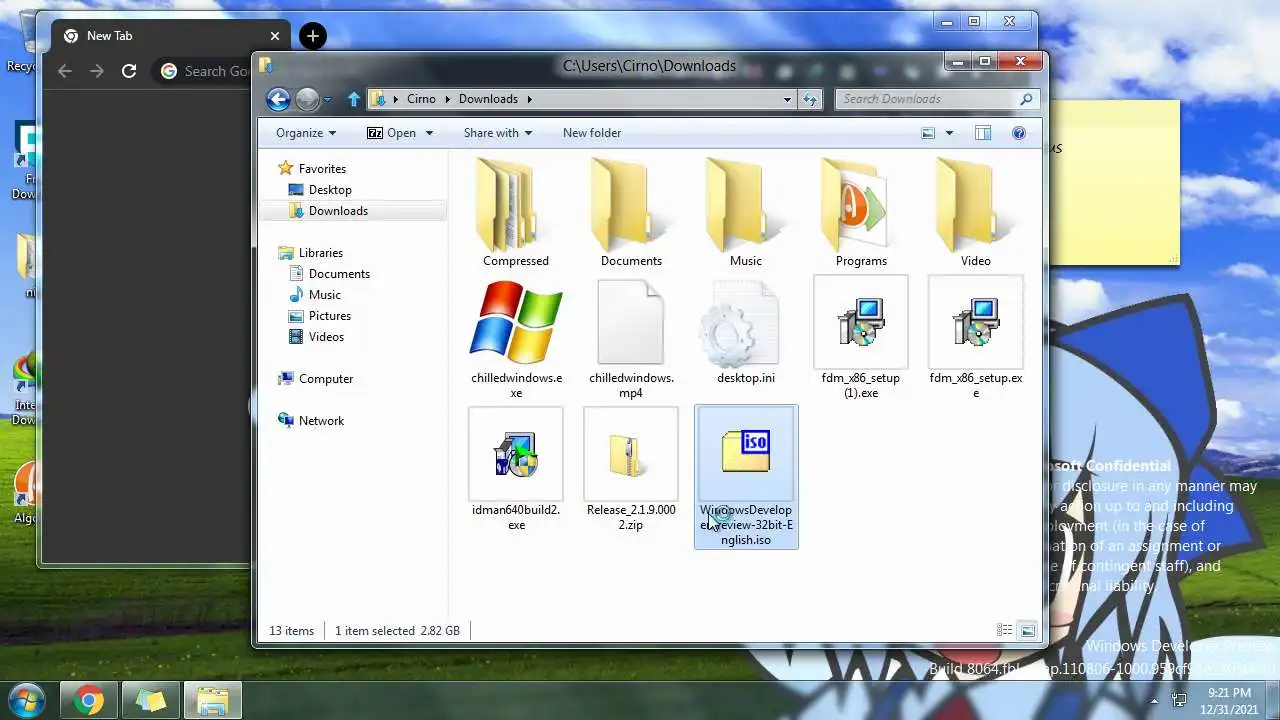Select desktop.ini file
Viewport: 1280px width, 720px height.
click(746, 331)
